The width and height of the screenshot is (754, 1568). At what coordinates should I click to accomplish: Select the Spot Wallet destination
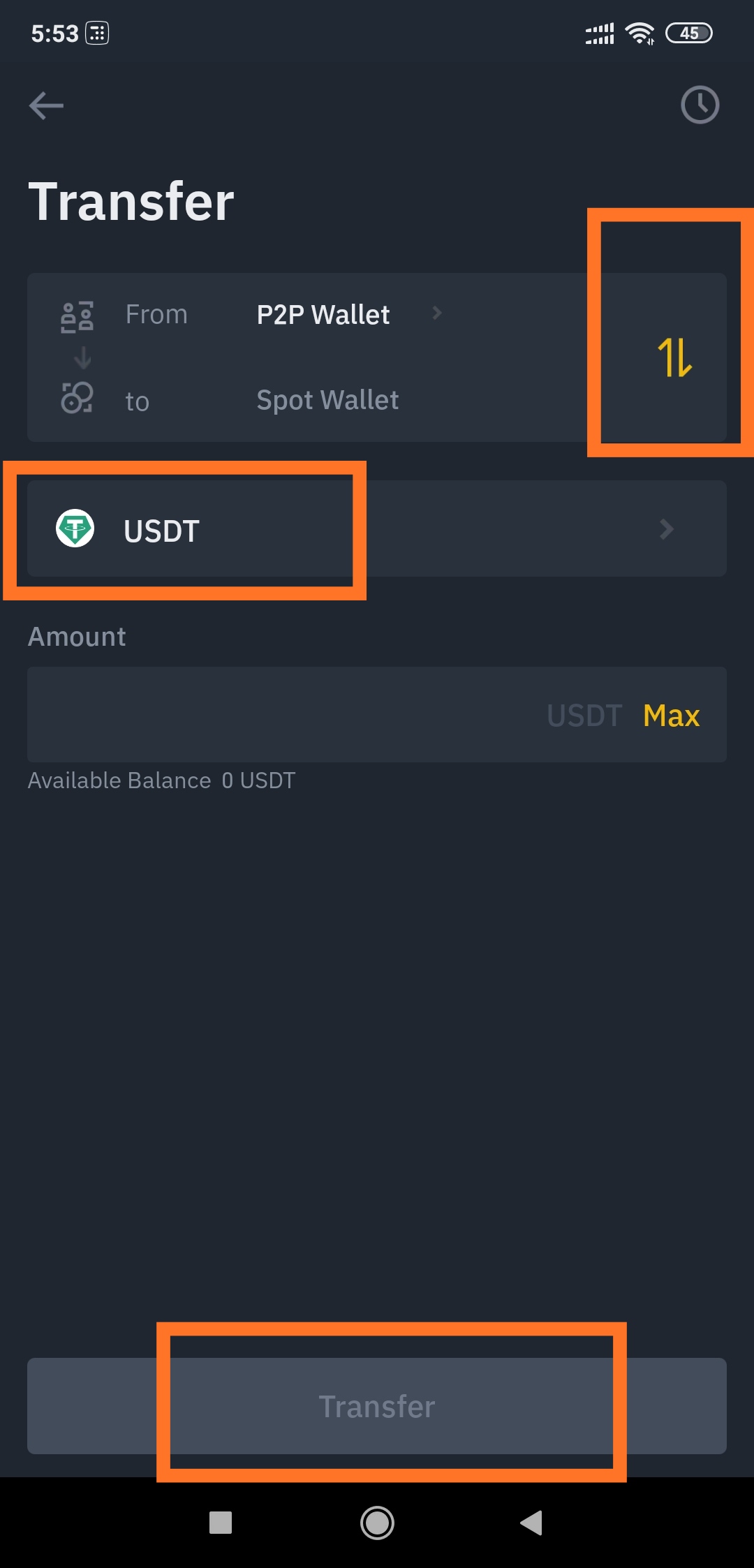tap(327, 400)
